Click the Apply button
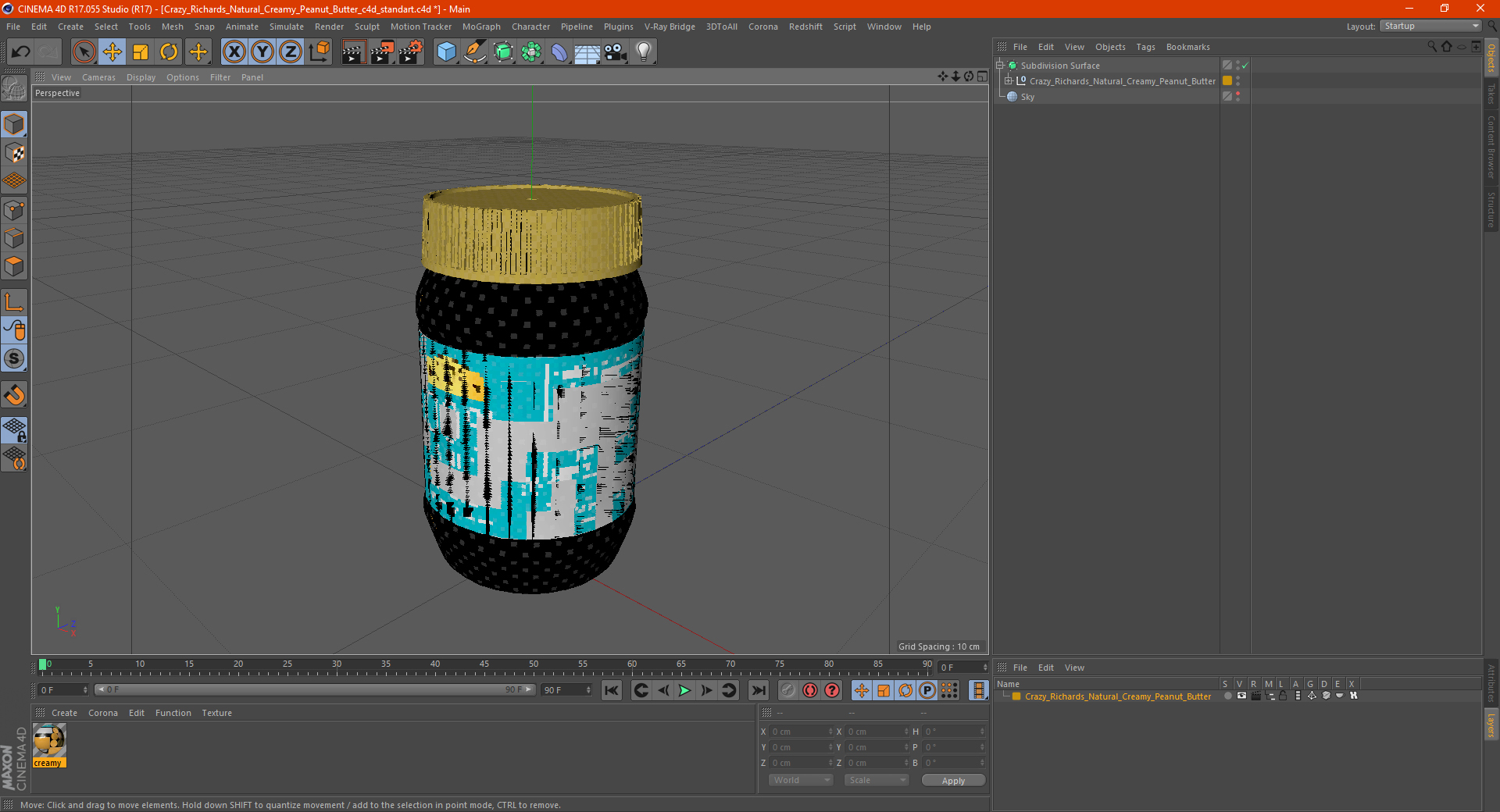1500x812 pixels. pyautogui.click(x=953, y=781)
